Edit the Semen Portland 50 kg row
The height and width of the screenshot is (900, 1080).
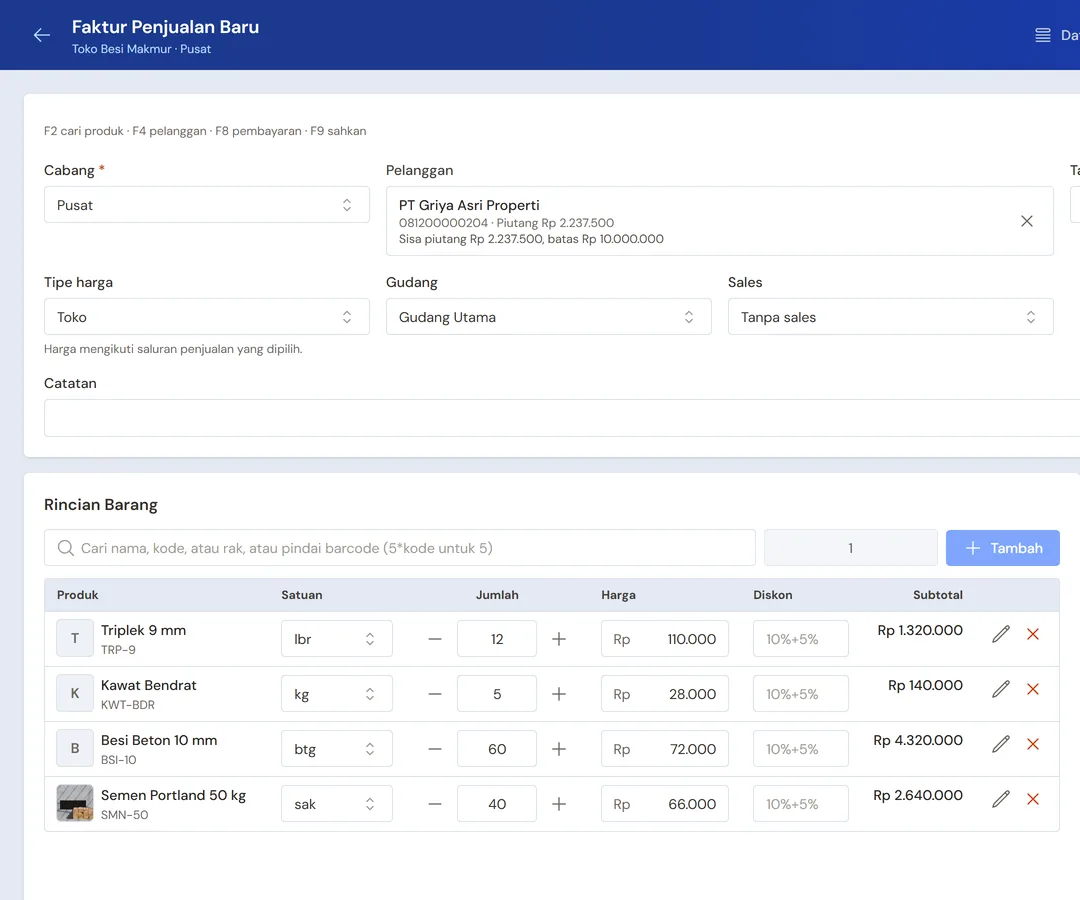(1001, 799)
